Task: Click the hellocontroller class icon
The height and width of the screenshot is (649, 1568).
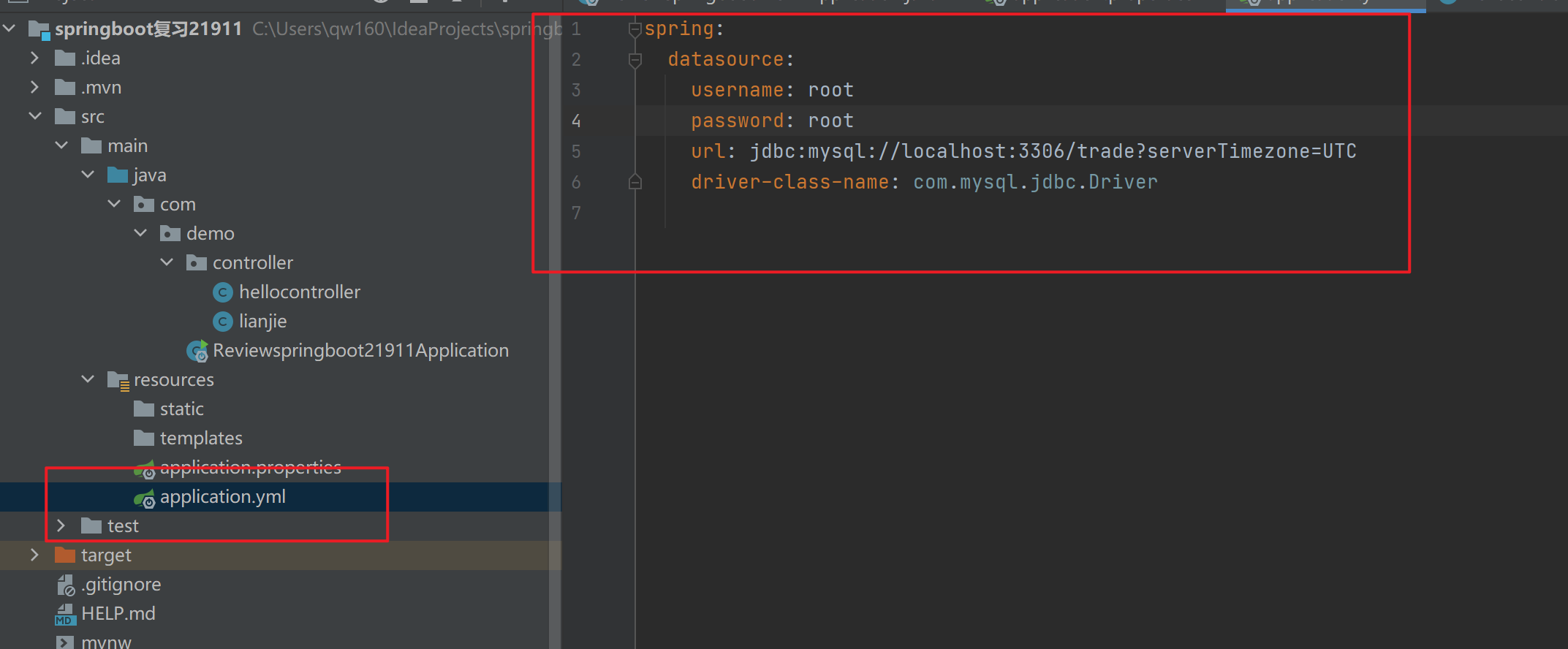Action: (223, 292)
